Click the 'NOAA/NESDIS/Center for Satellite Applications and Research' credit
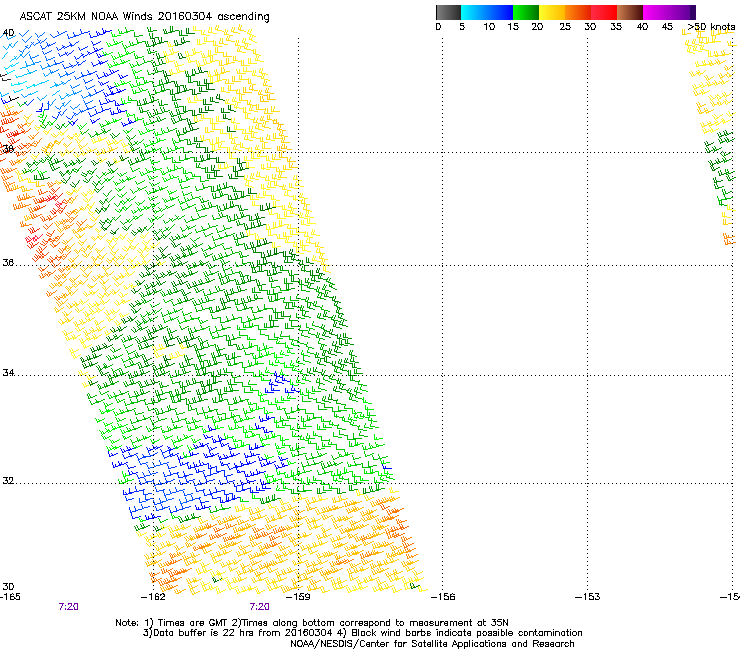Screen dimensions: 740x650 tap(432, 644)
